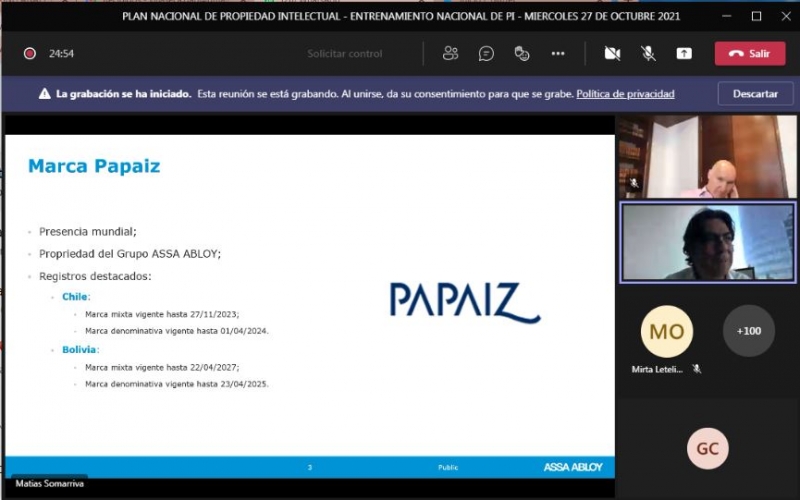Open the meeting chat panel
Viewport: 800px width, 500px height.
pos(486,54)
